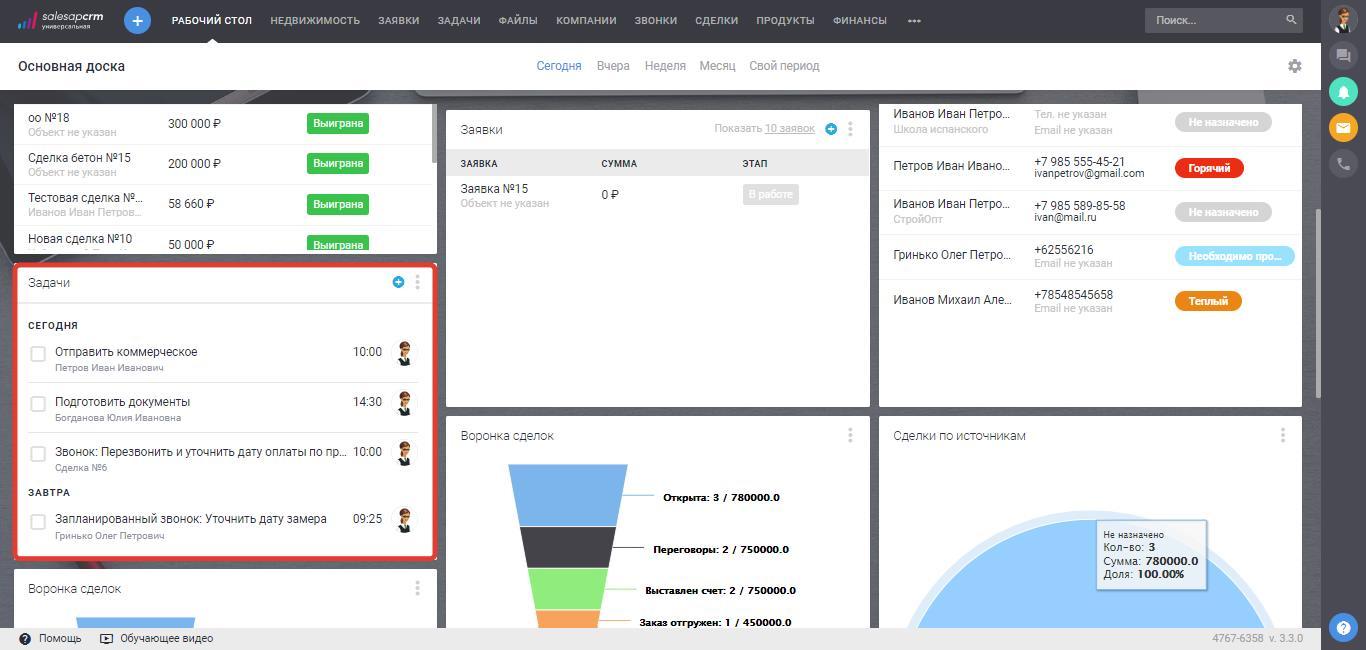This screenshot has height=650, width=1366.
Task: Go to the Задачи menu section
Action: tap(459, 20)
